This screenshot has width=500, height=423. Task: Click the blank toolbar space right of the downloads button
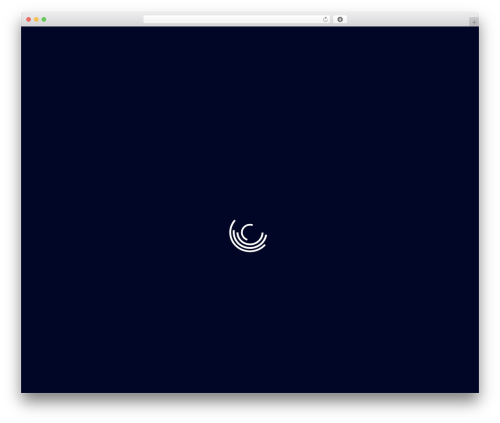[407, 20]
